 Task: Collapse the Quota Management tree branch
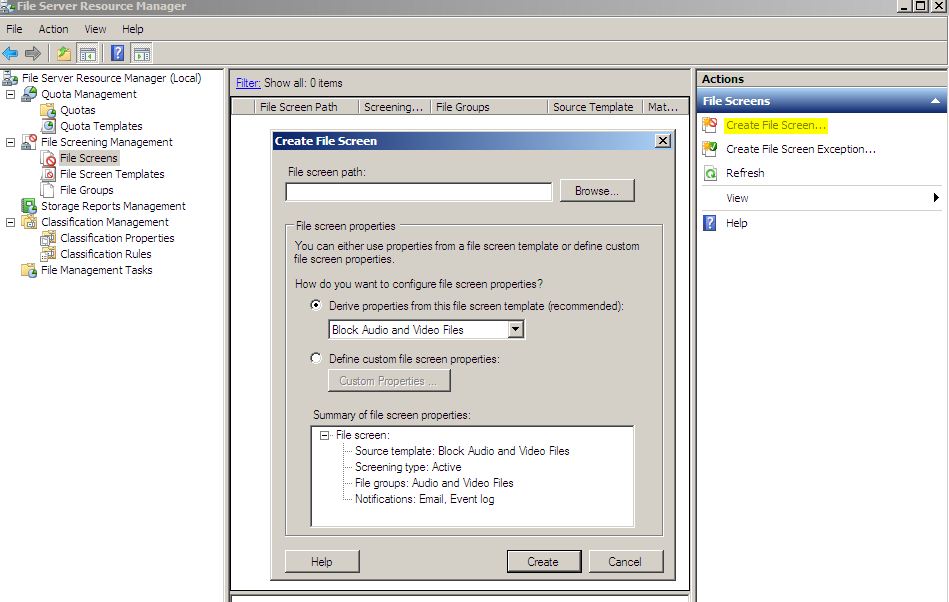13,93
